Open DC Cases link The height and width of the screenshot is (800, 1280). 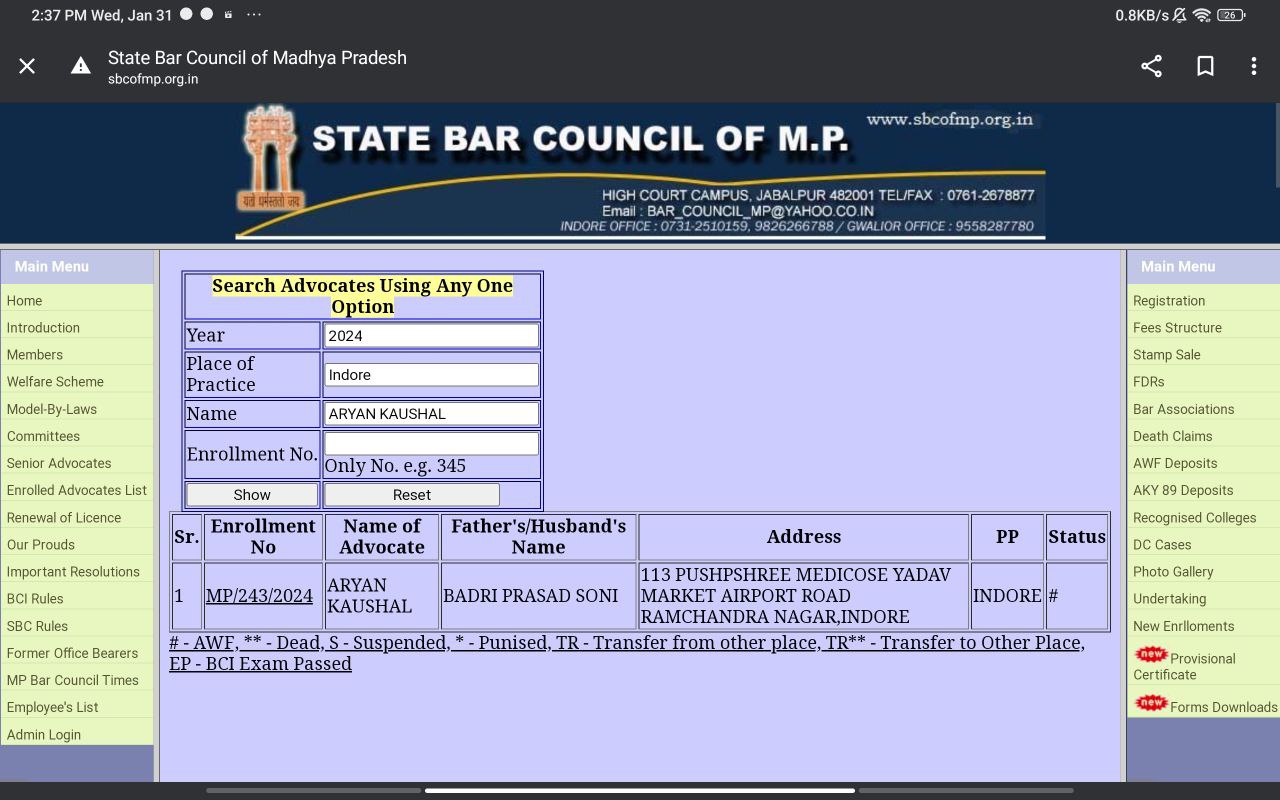point(1162,545)
